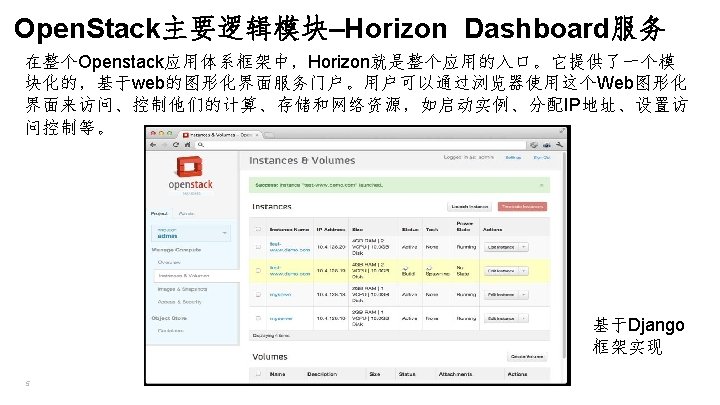
Task: Open Images & Snapshots in the sidebar
Action: pos(182,289)
